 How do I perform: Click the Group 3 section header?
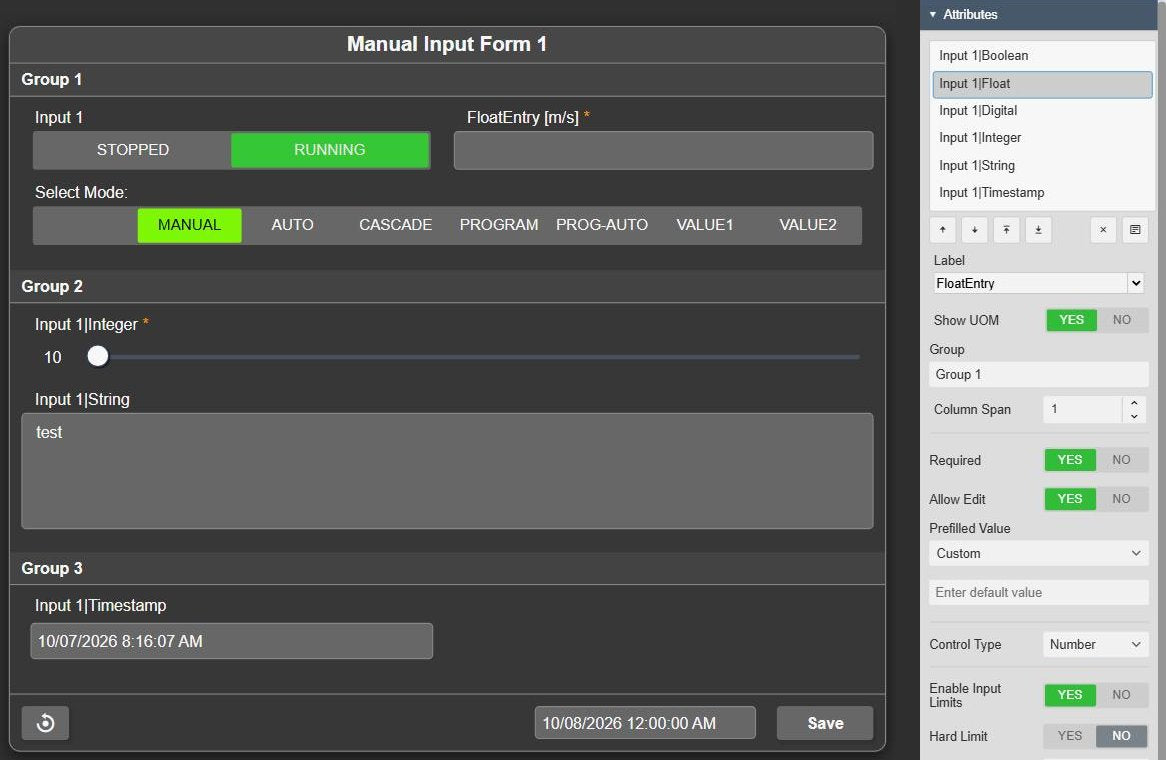pos(447,568)
